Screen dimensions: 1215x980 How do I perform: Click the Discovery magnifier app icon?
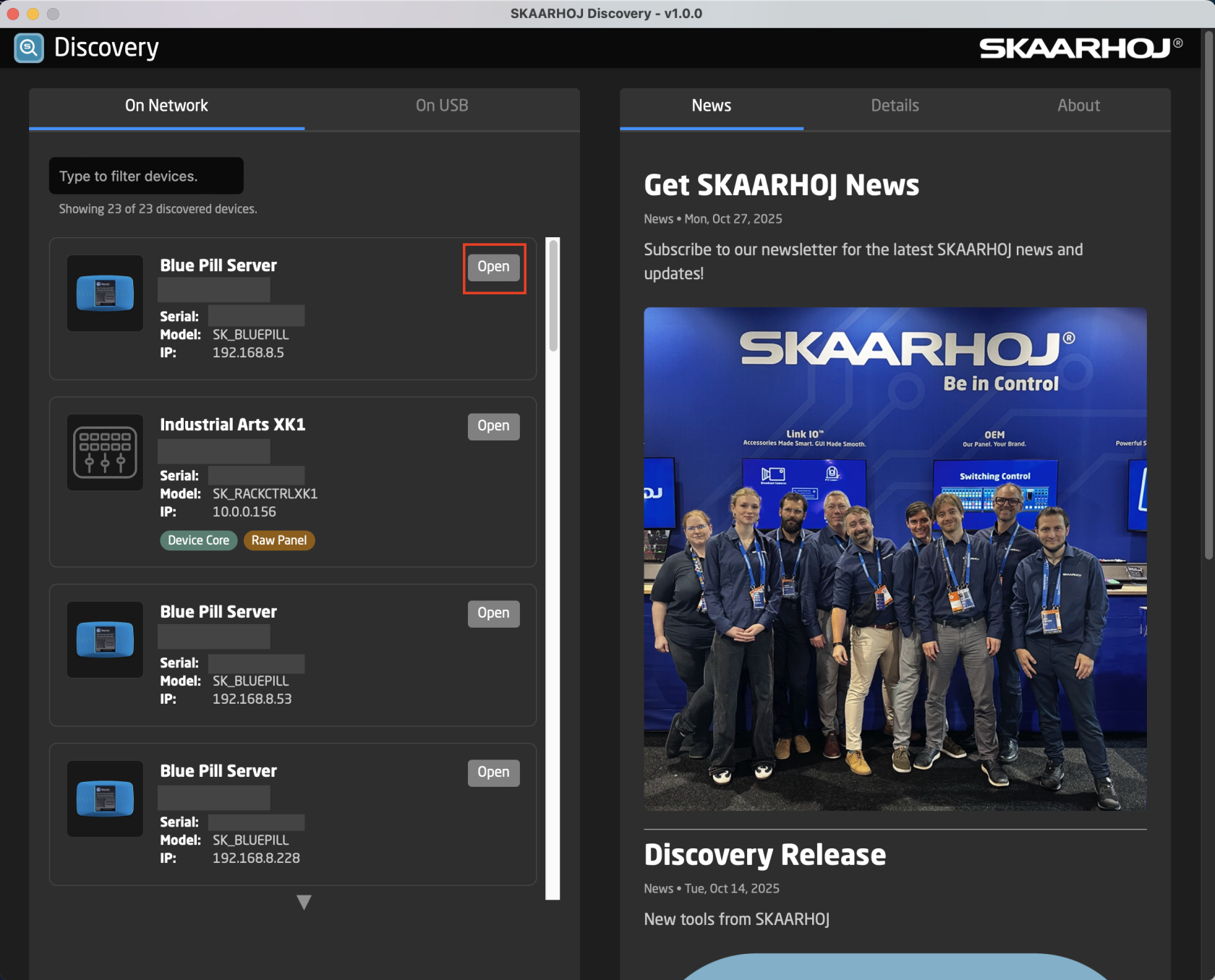pos(29,48)
